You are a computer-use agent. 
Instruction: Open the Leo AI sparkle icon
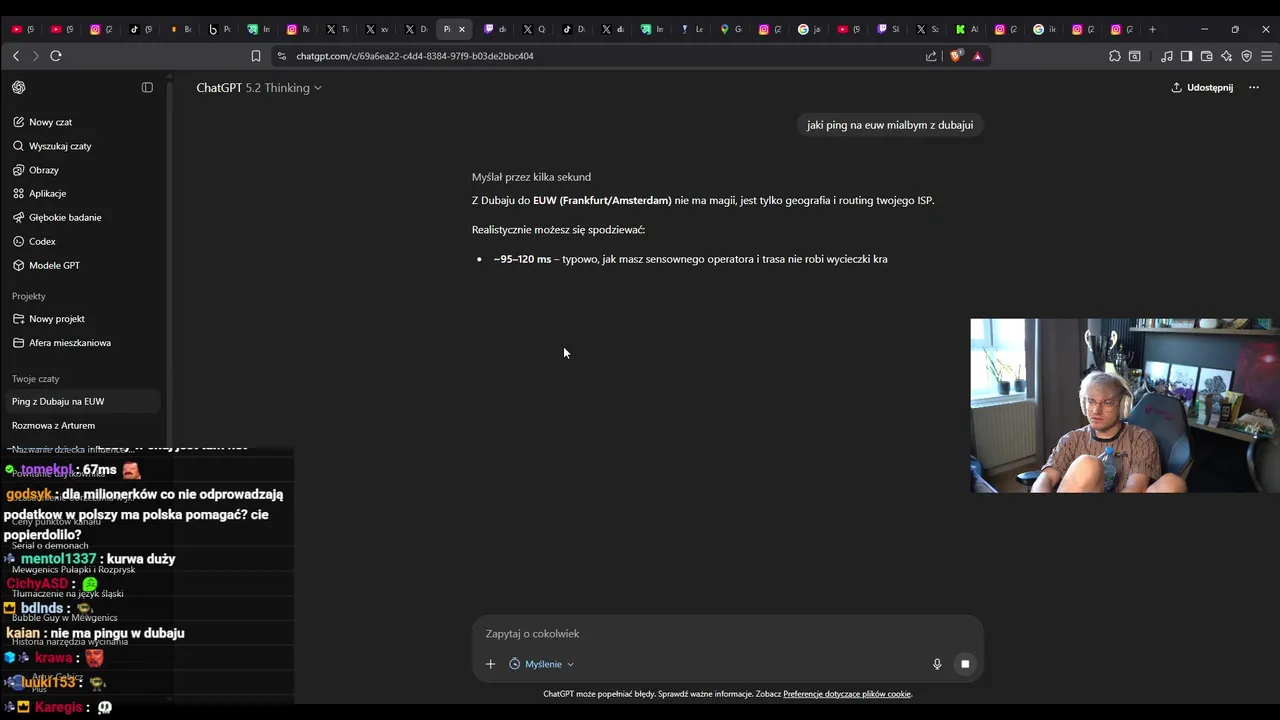[1226, 56]
